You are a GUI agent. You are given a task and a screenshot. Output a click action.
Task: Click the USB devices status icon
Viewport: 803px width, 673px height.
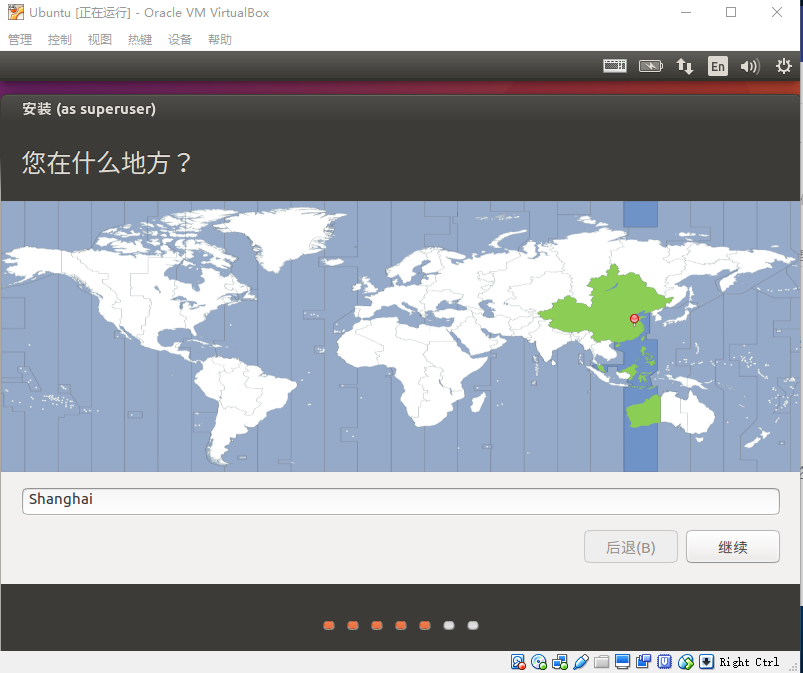coord(581,662)
